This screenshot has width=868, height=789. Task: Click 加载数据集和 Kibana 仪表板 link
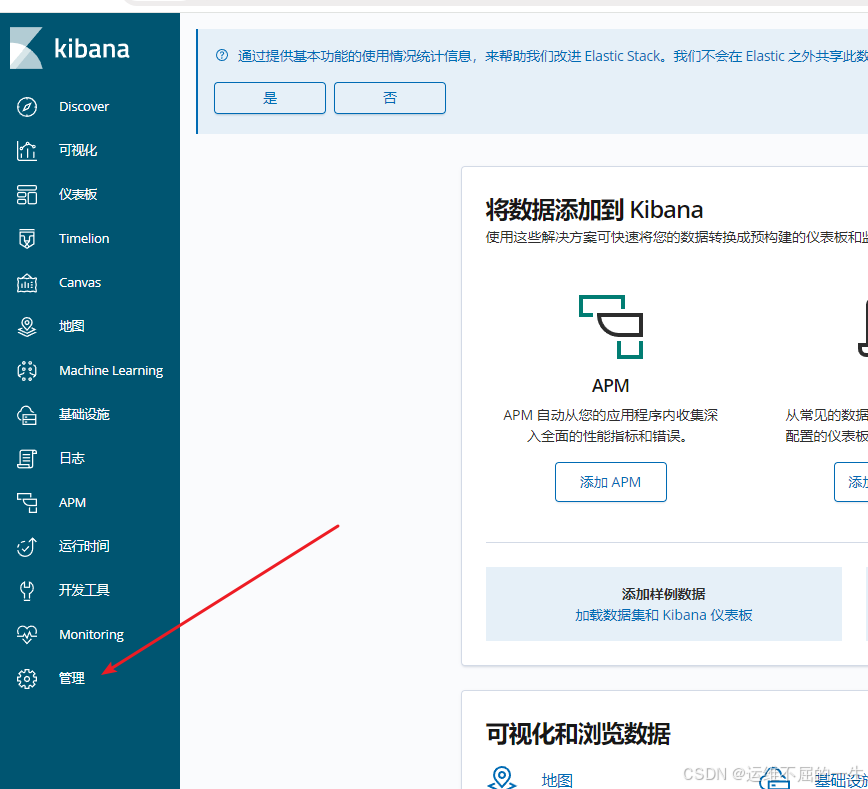click(663, 615)
